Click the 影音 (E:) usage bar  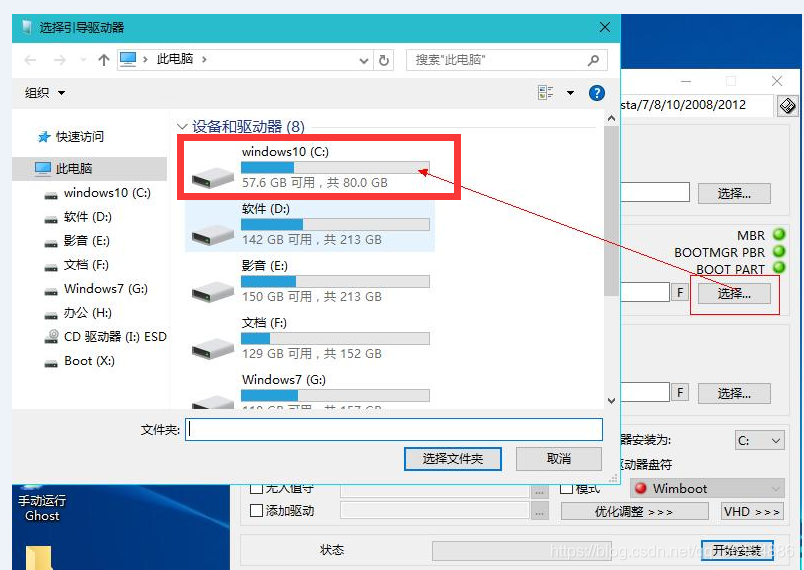335,281
